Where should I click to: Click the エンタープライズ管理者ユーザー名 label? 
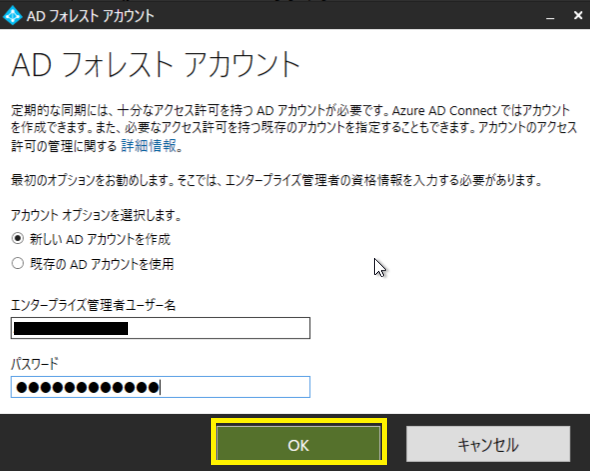point(93,305)
